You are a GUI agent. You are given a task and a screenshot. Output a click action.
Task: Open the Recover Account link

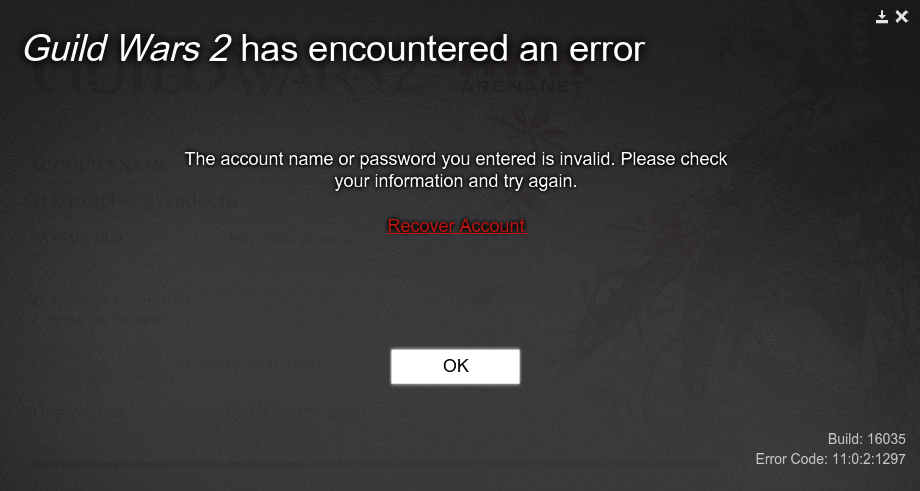point(456,225)
